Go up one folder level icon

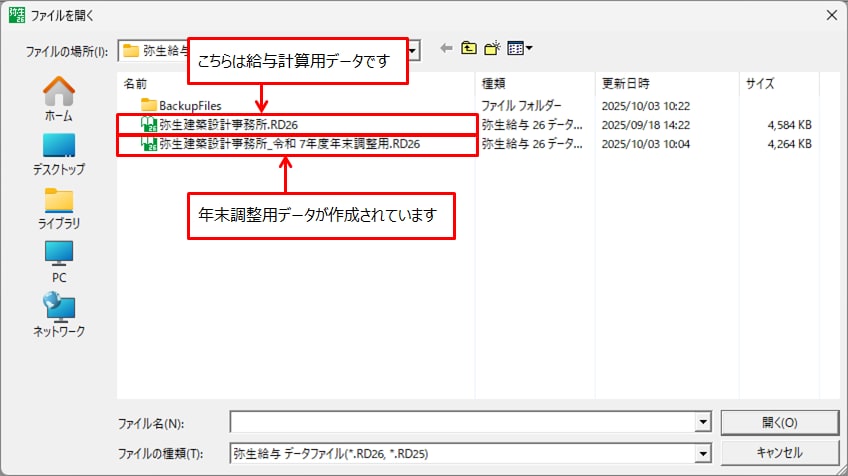tap(468, 48)
